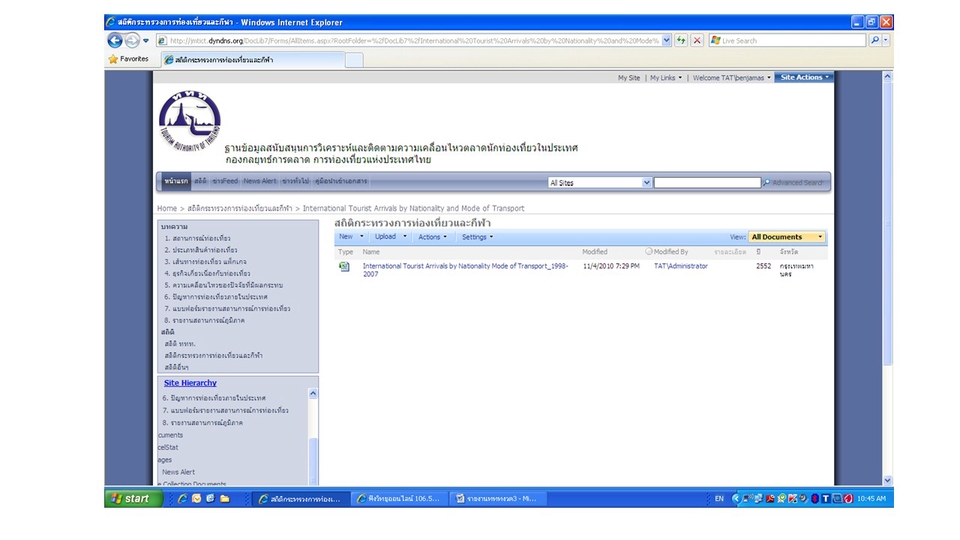Expand the address bar URL history dropdown
Image resolution: width=960 pixels, height=540 pixels.
pos(667,40)
